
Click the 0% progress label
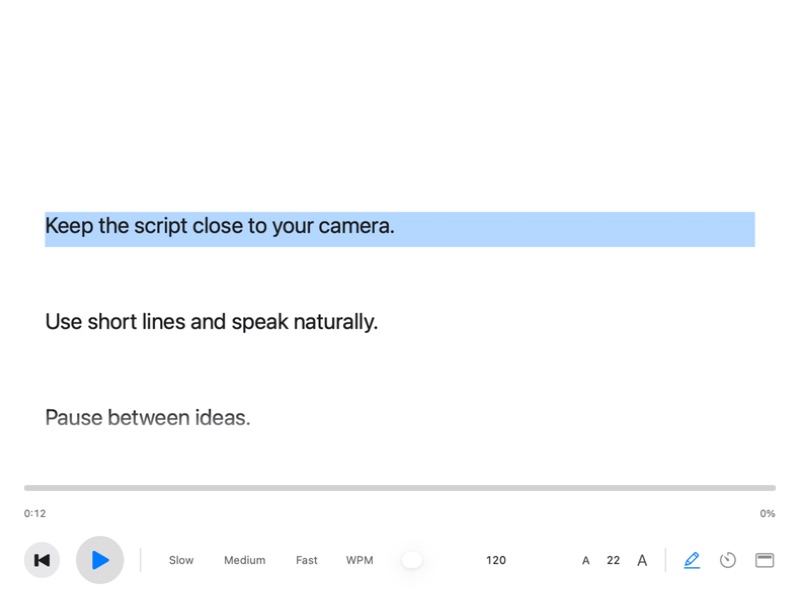pos(767,513)
